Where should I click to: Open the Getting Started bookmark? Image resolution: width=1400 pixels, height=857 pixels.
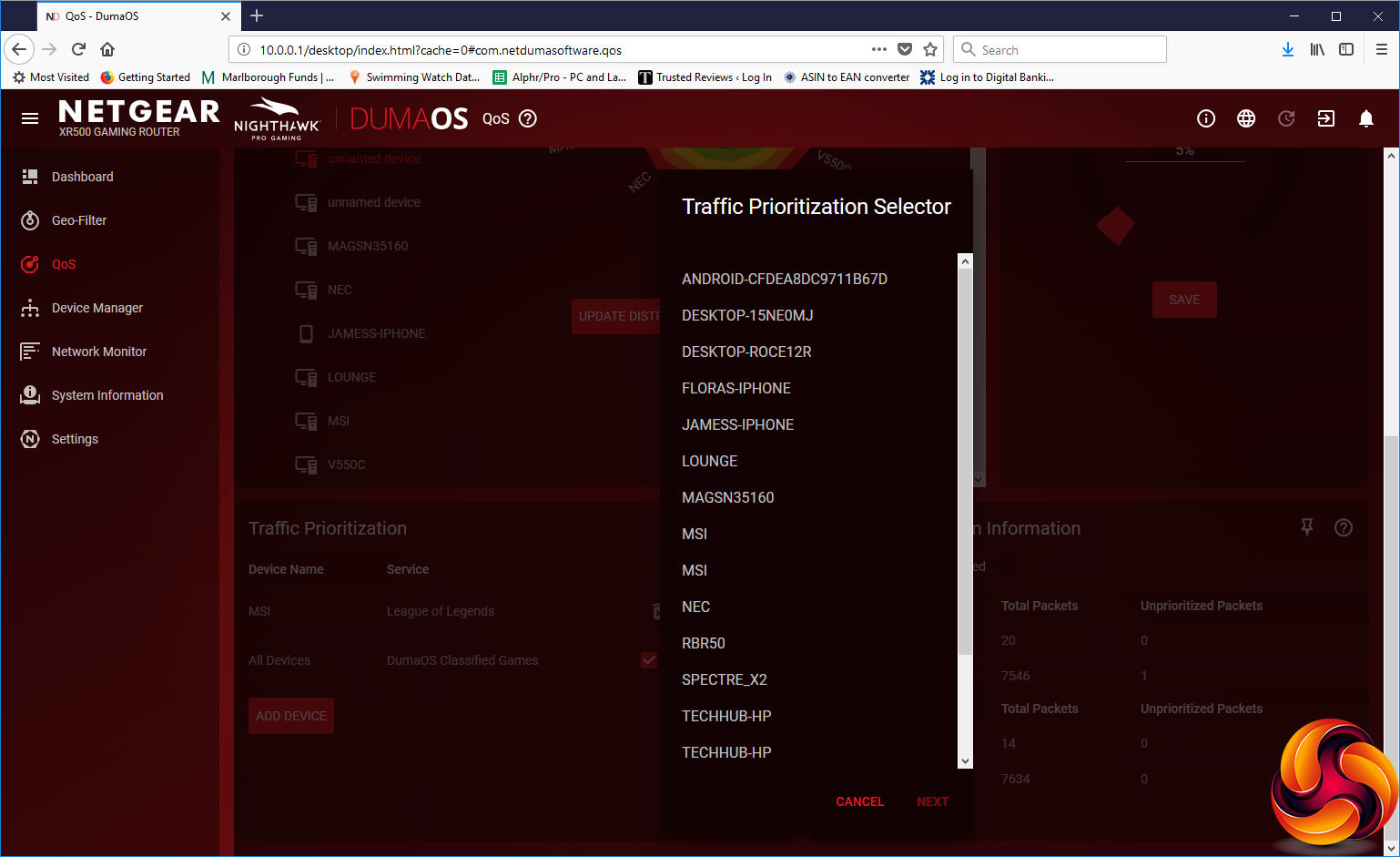coord(146,77)
